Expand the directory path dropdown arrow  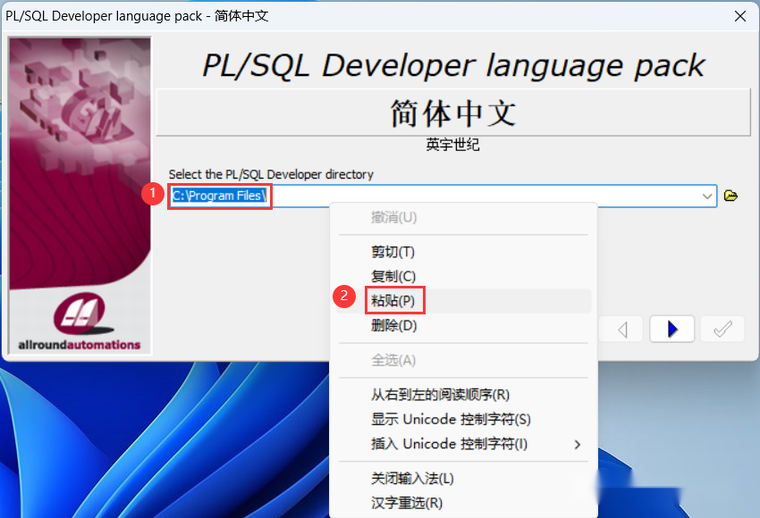pos(707,196)
